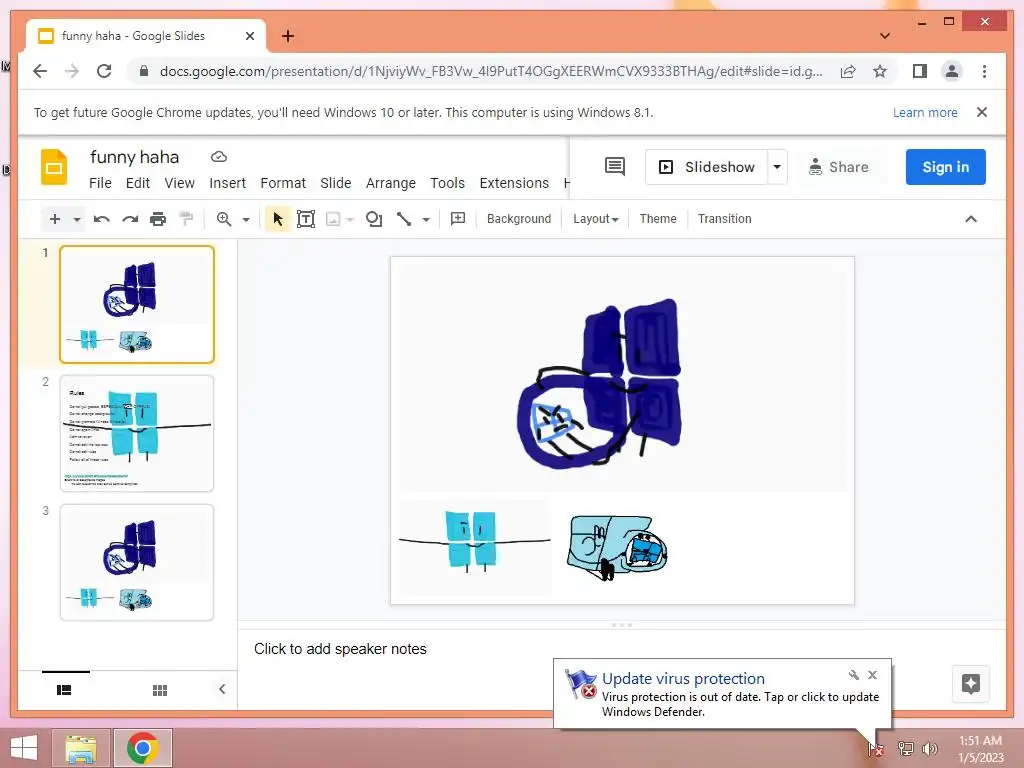The width and height of the screenshot is (1024, 768).
Task: Select the Text box tool
Action: click(306, 219)
